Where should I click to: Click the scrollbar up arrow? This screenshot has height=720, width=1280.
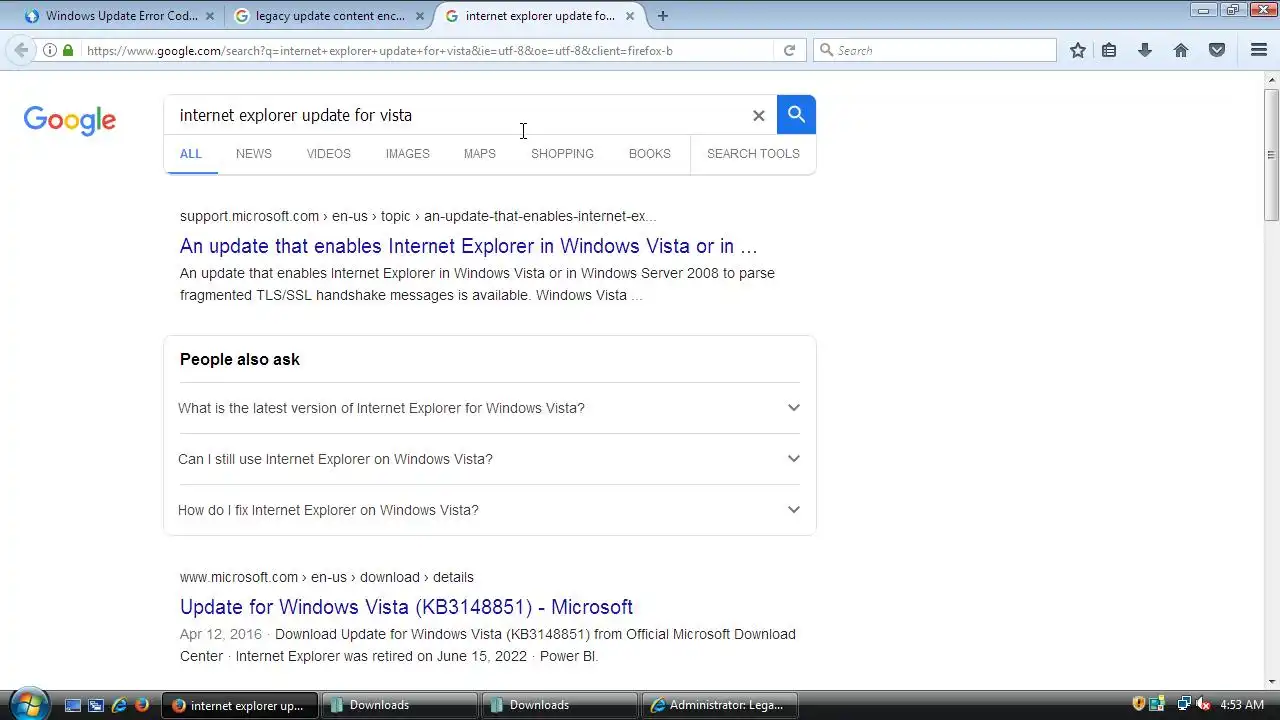click(x=1272, y=80)
